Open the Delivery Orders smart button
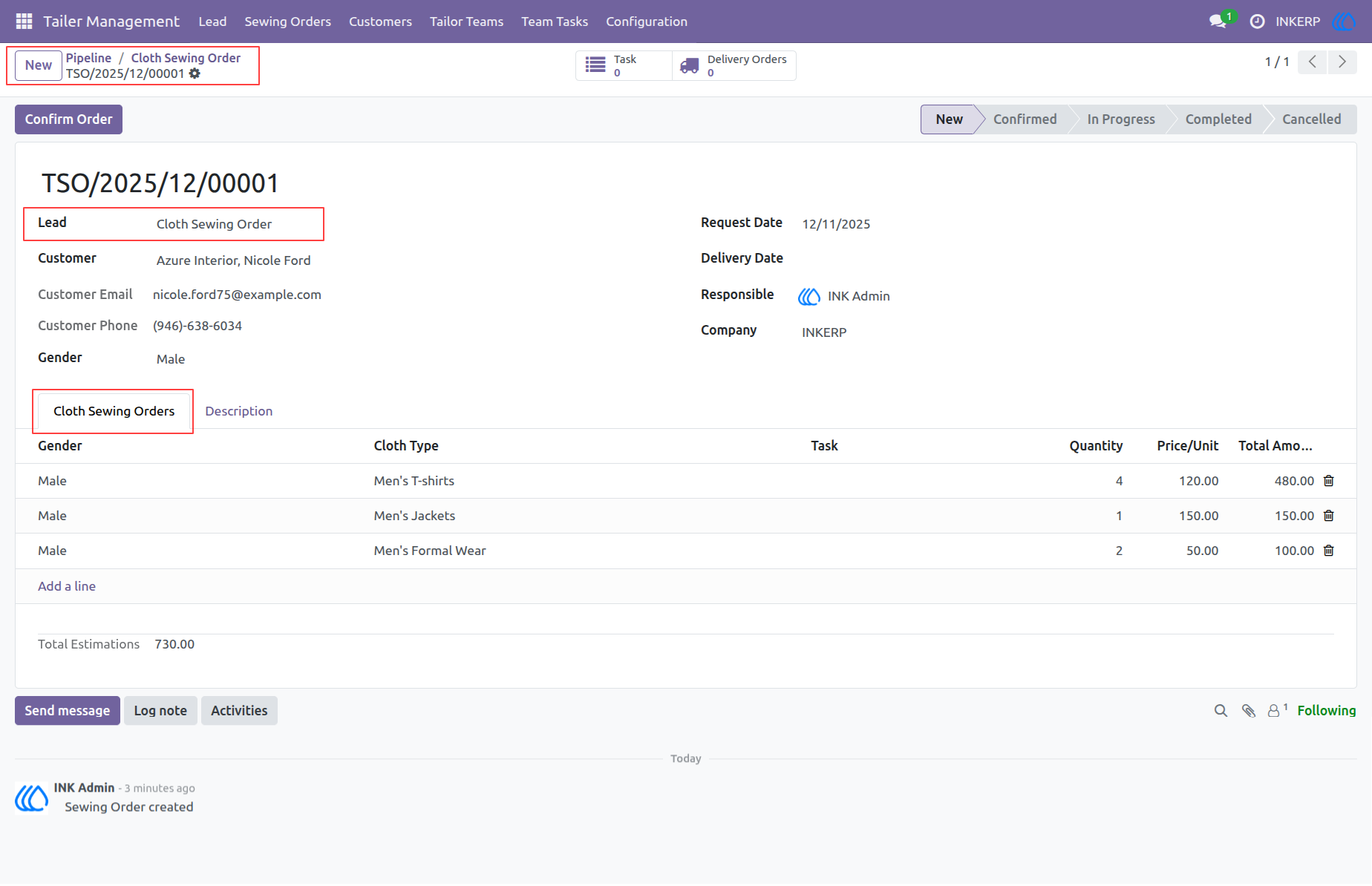 point(734,65)
